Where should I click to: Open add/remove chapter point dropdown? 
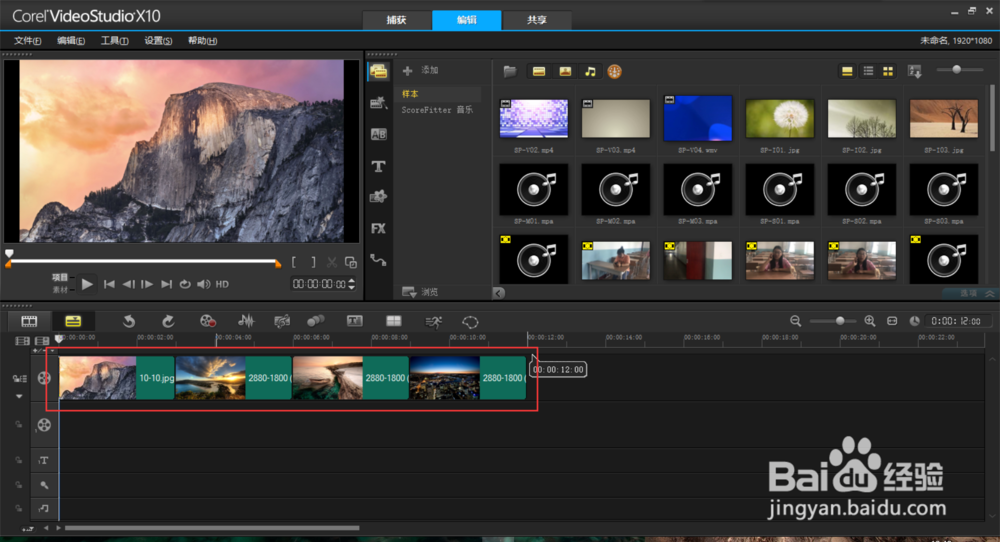tap(52, 351)
